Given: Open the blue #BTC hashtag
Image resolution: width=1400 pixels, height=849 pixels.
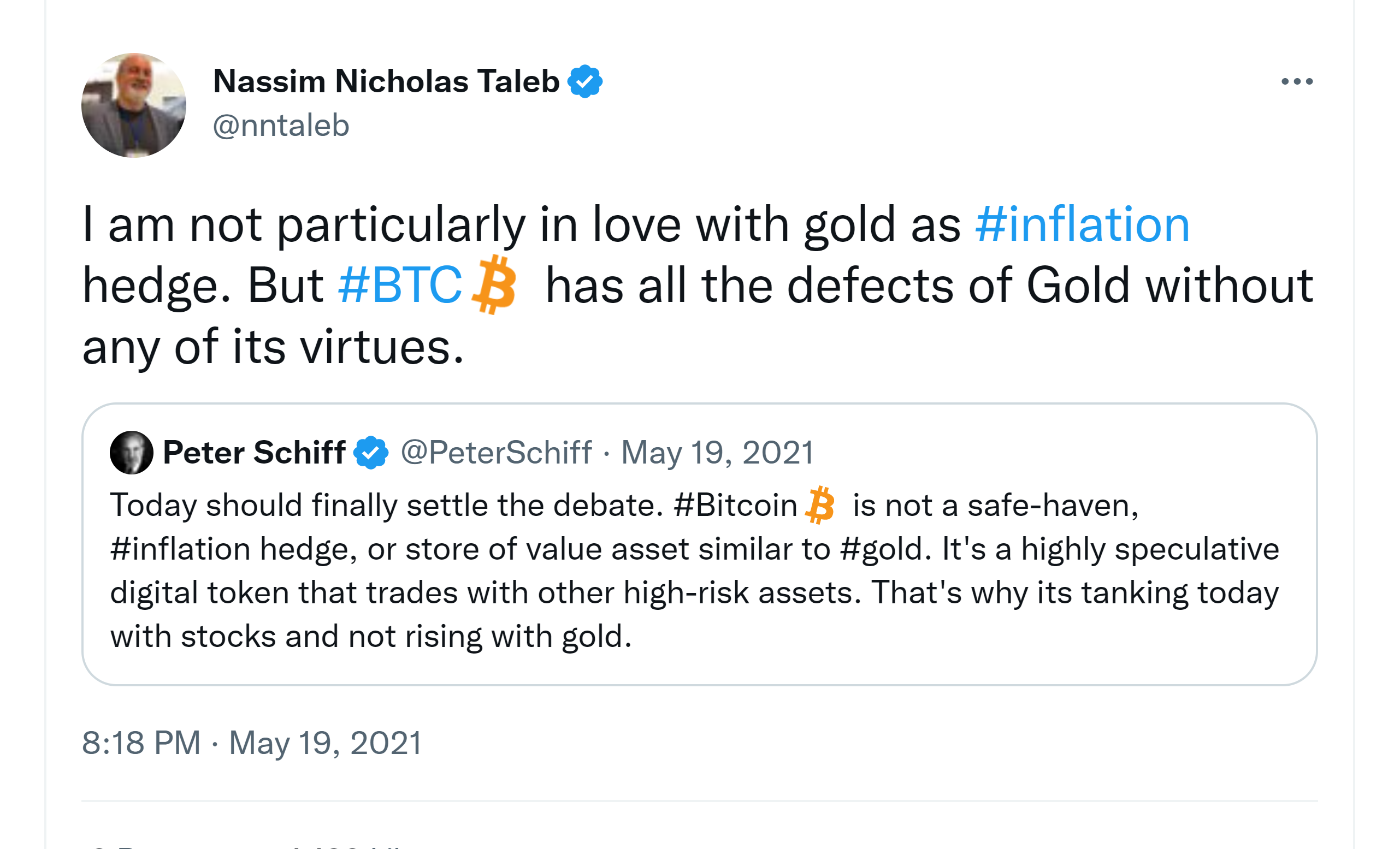Looking at the screenshot, I should pos(399,285).
